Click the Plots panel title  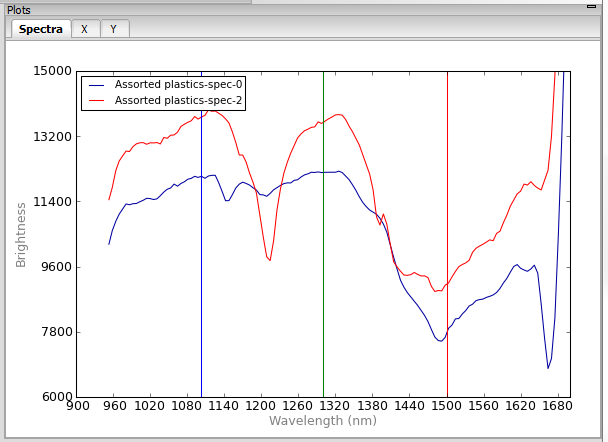click(19, 10)
